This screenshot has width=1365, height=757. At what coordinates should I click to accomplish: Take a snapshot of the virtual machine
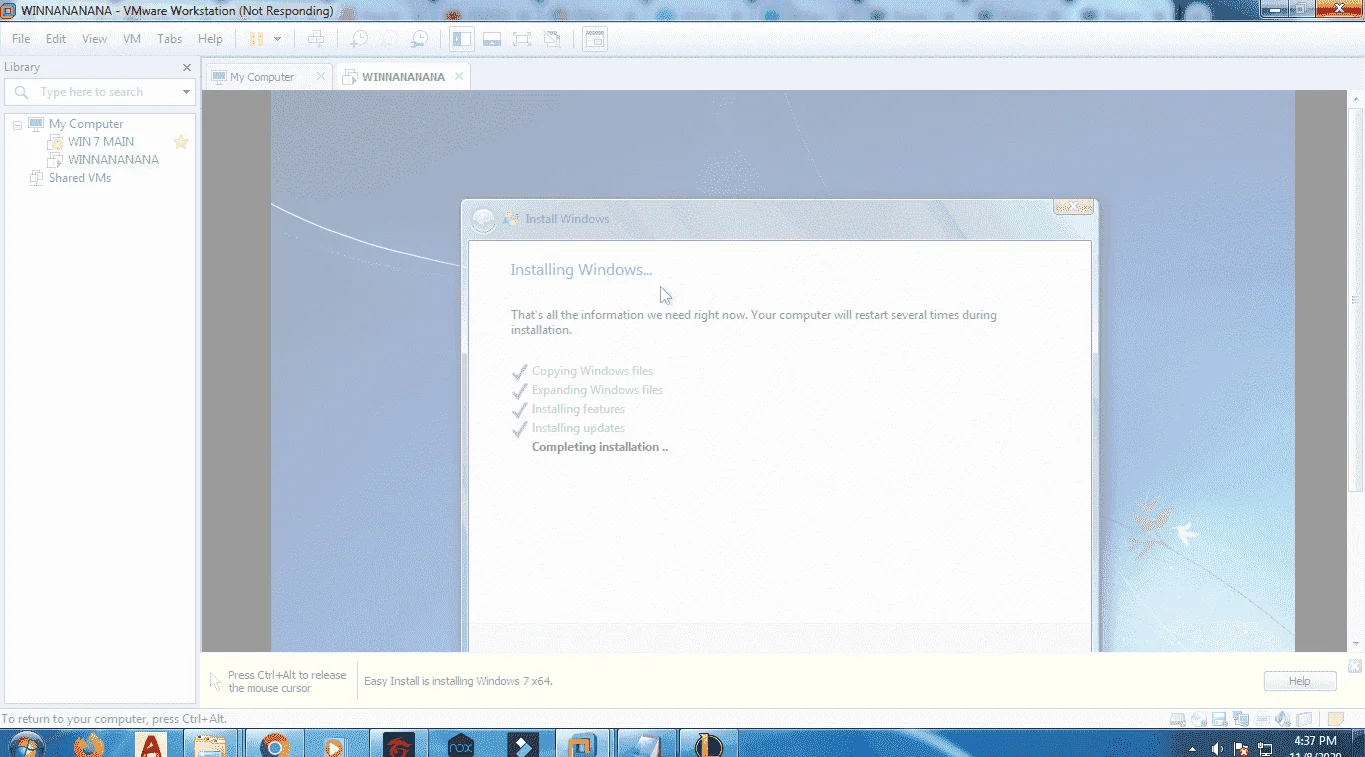(357, 39)
